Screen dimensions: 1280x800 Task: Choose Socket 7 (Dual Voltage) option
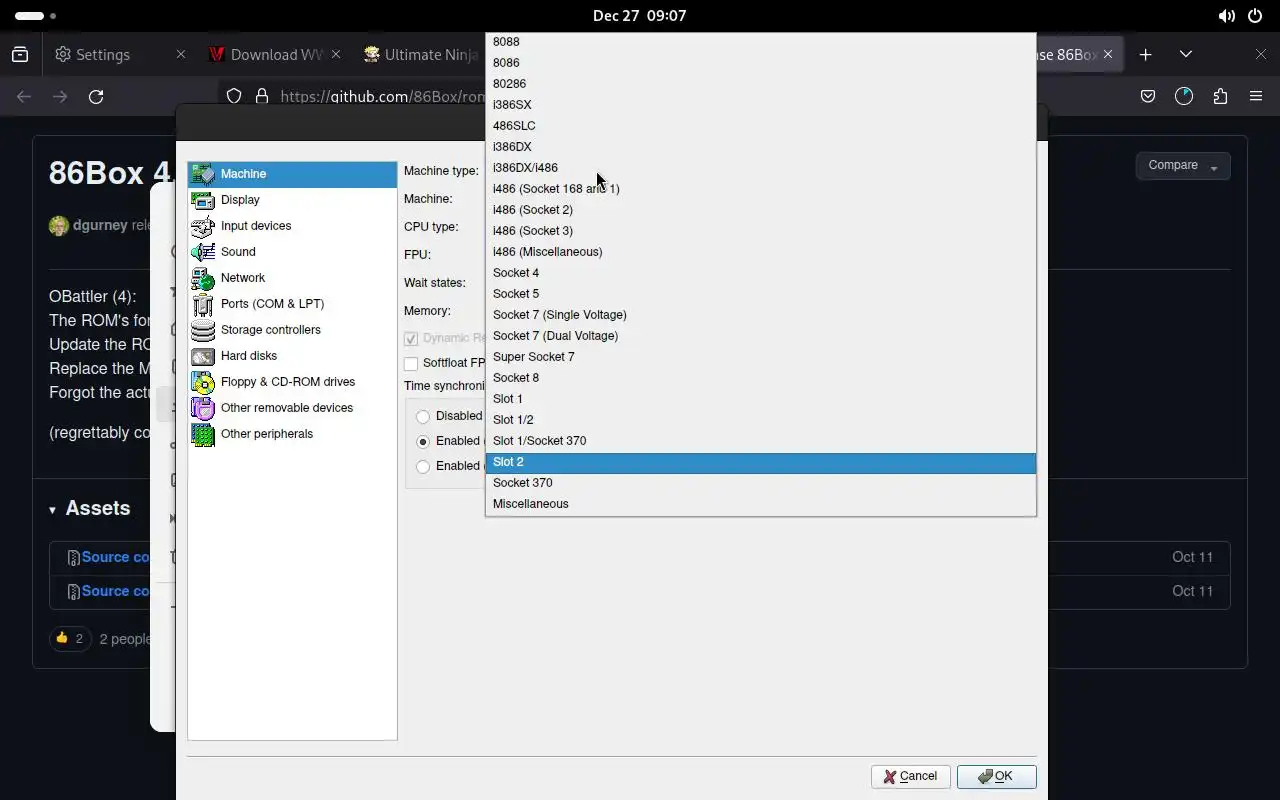760,336
